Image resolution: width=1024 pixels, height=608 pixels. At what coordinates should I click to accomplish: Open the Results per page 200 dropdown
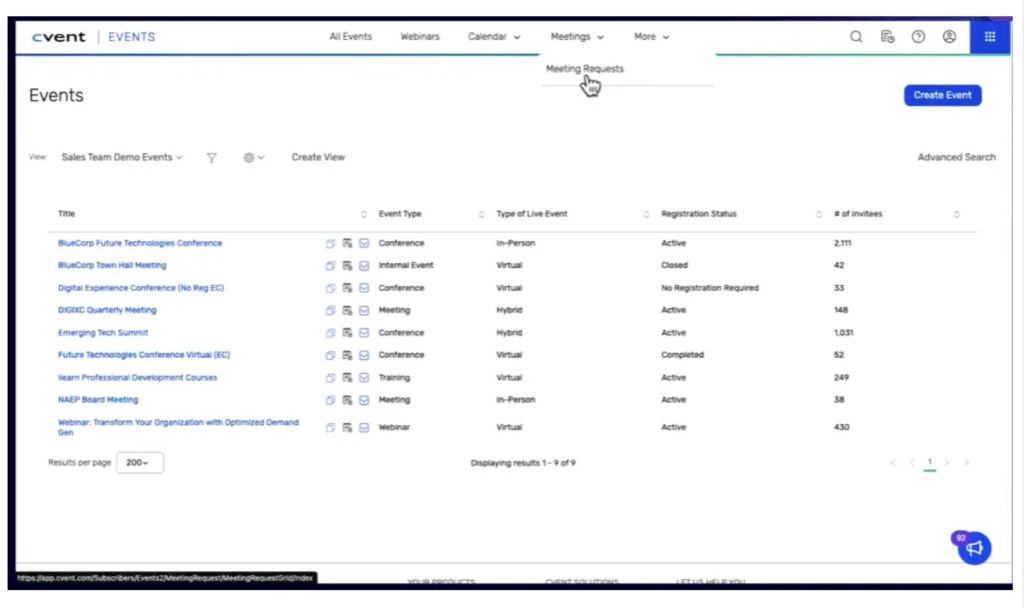pos(140,463)
